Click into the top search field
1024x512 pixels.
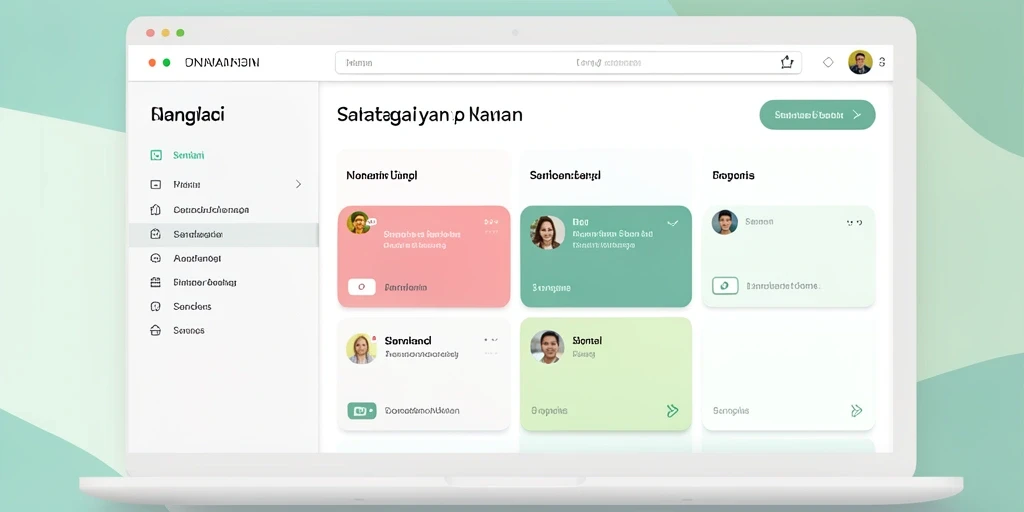pyautogui.click(x=568, y=63)
